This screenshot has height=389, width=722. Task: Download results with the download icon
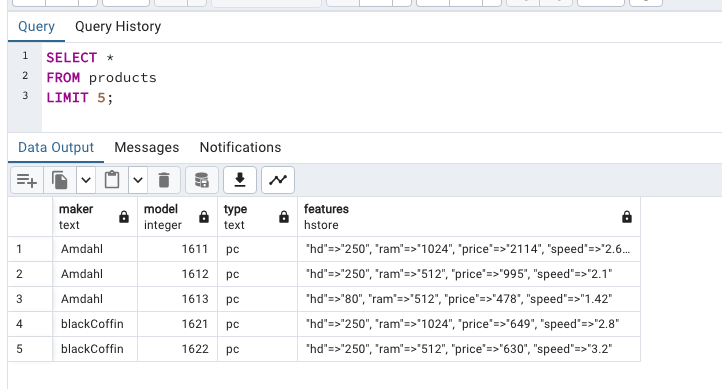(240, 180)
